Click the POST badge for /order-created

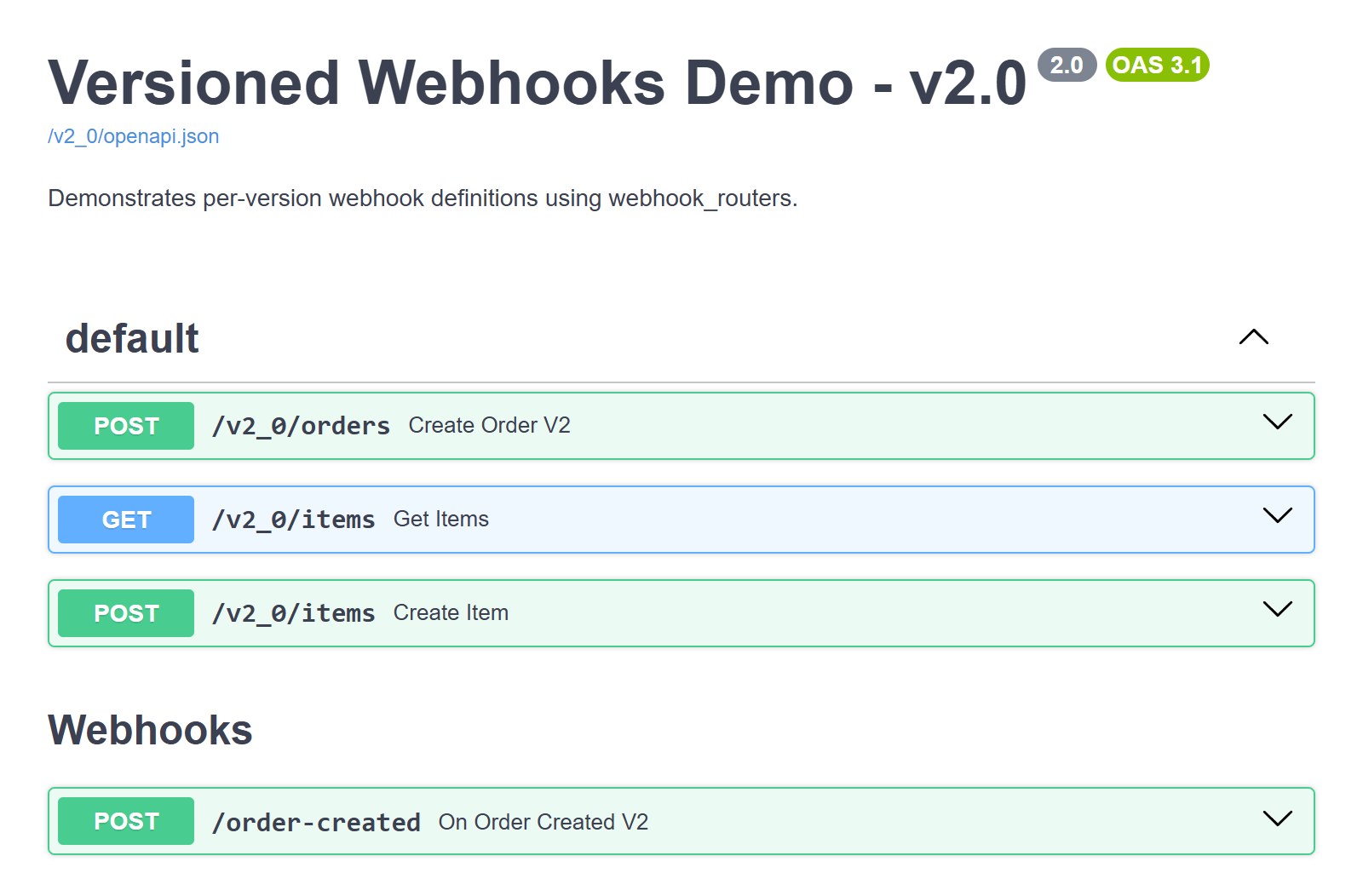[x=126, y=821]
